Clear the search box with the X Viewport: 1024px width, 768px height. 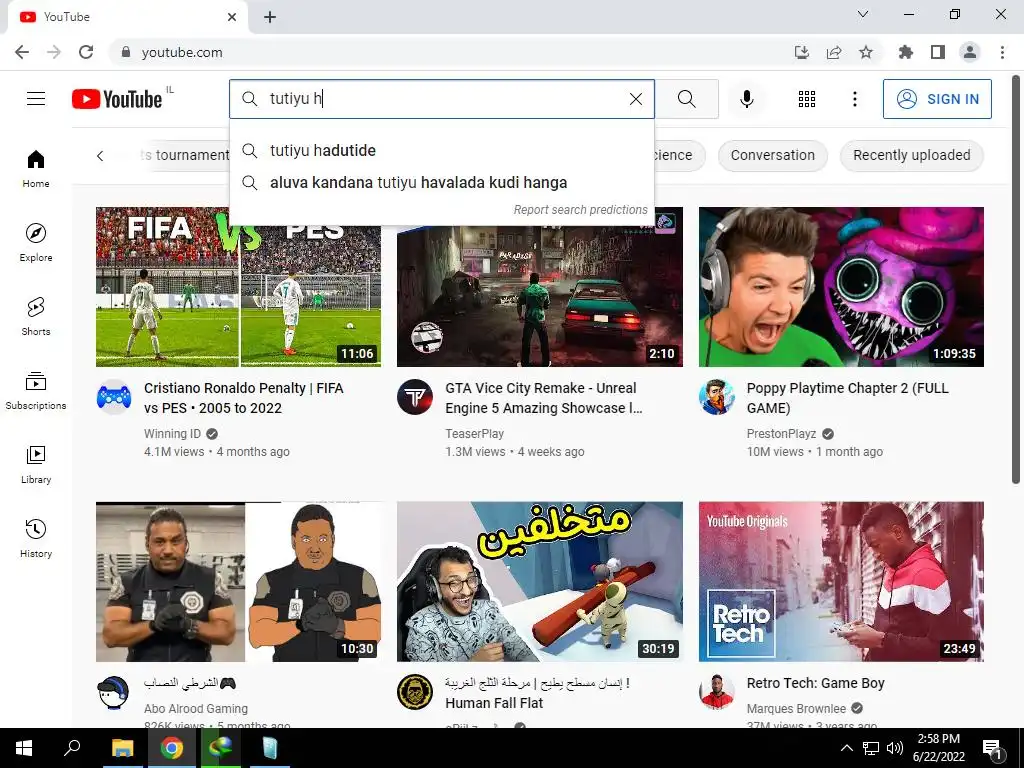pos(635,99)
